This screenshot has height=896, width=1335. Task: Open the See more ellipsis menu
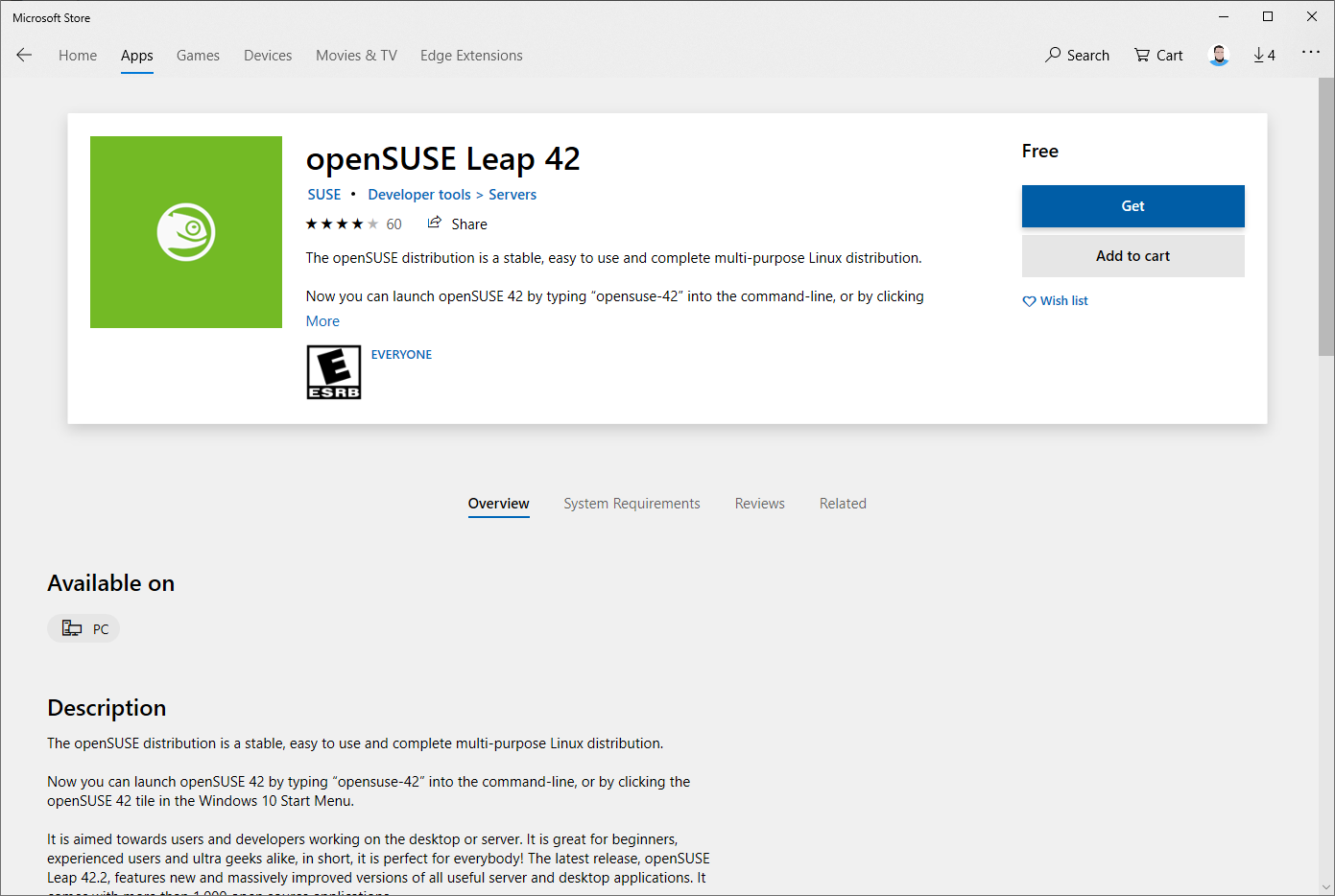click(1311, 53)
